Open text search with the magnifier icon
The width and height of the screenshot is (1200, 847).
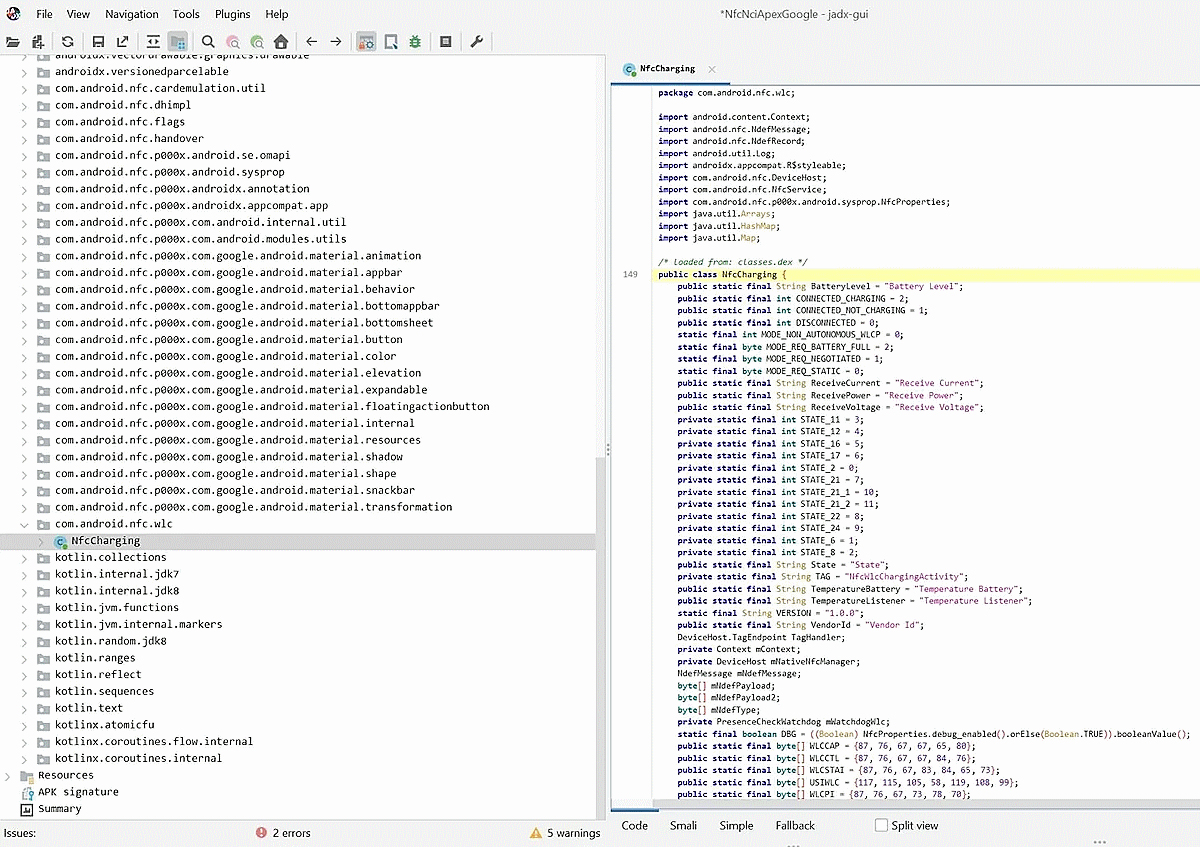(208, 42)
